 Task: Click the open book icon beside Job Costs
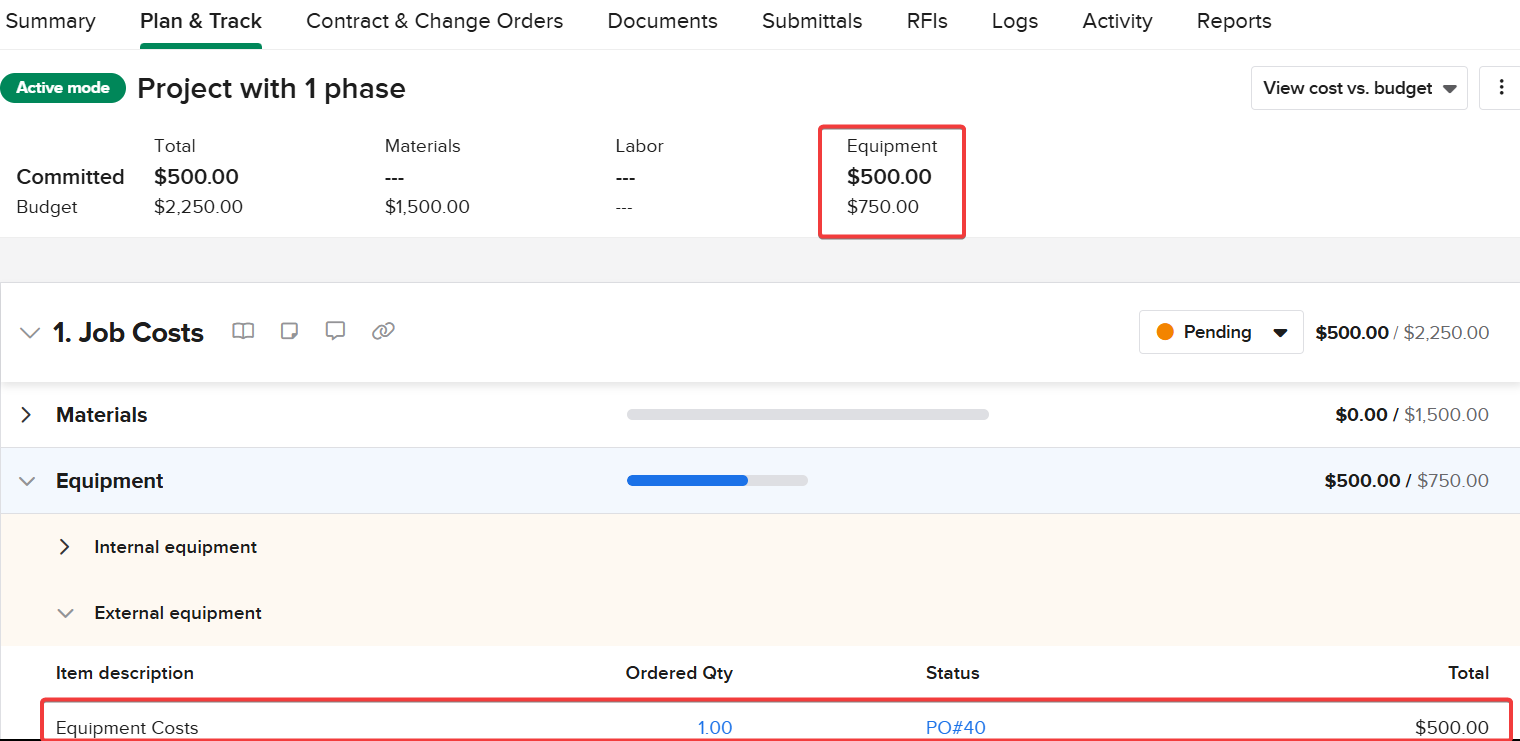tap(243, 331)
